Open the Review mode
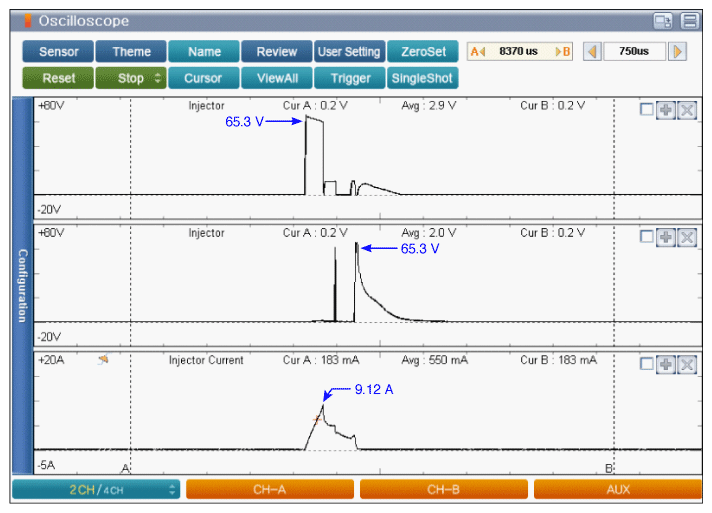Viewport: 712px width, 513px height. coord(277,51)
